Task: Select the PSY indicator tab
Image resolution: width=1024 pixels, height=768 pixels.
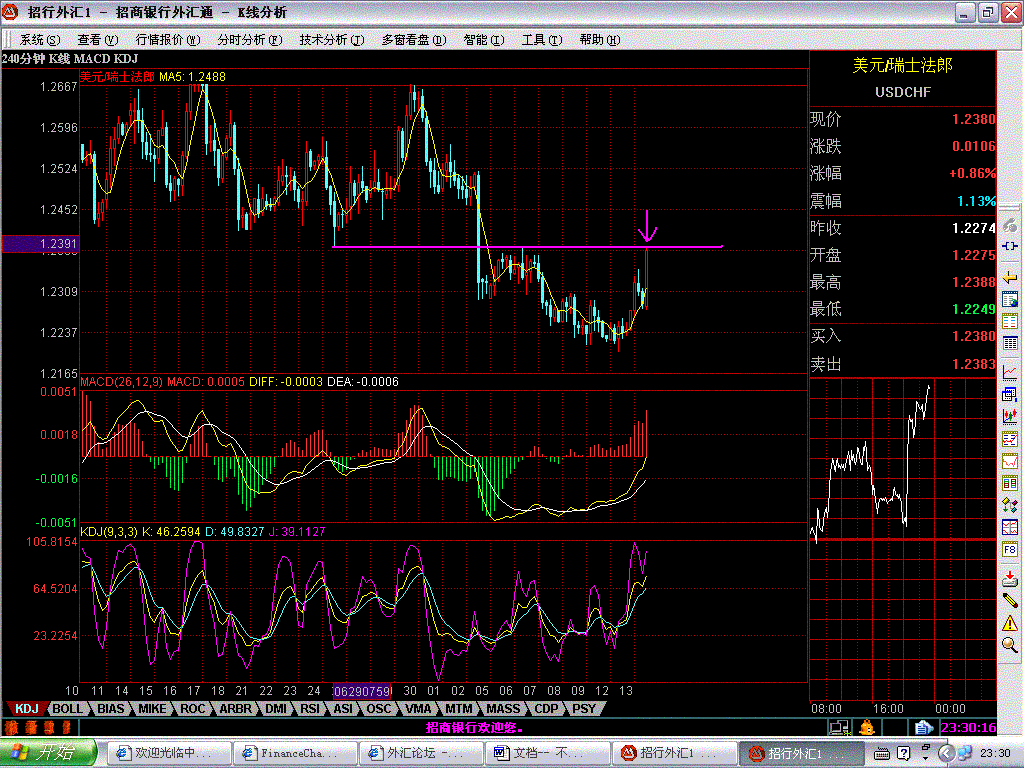Action: coord(583,708)
